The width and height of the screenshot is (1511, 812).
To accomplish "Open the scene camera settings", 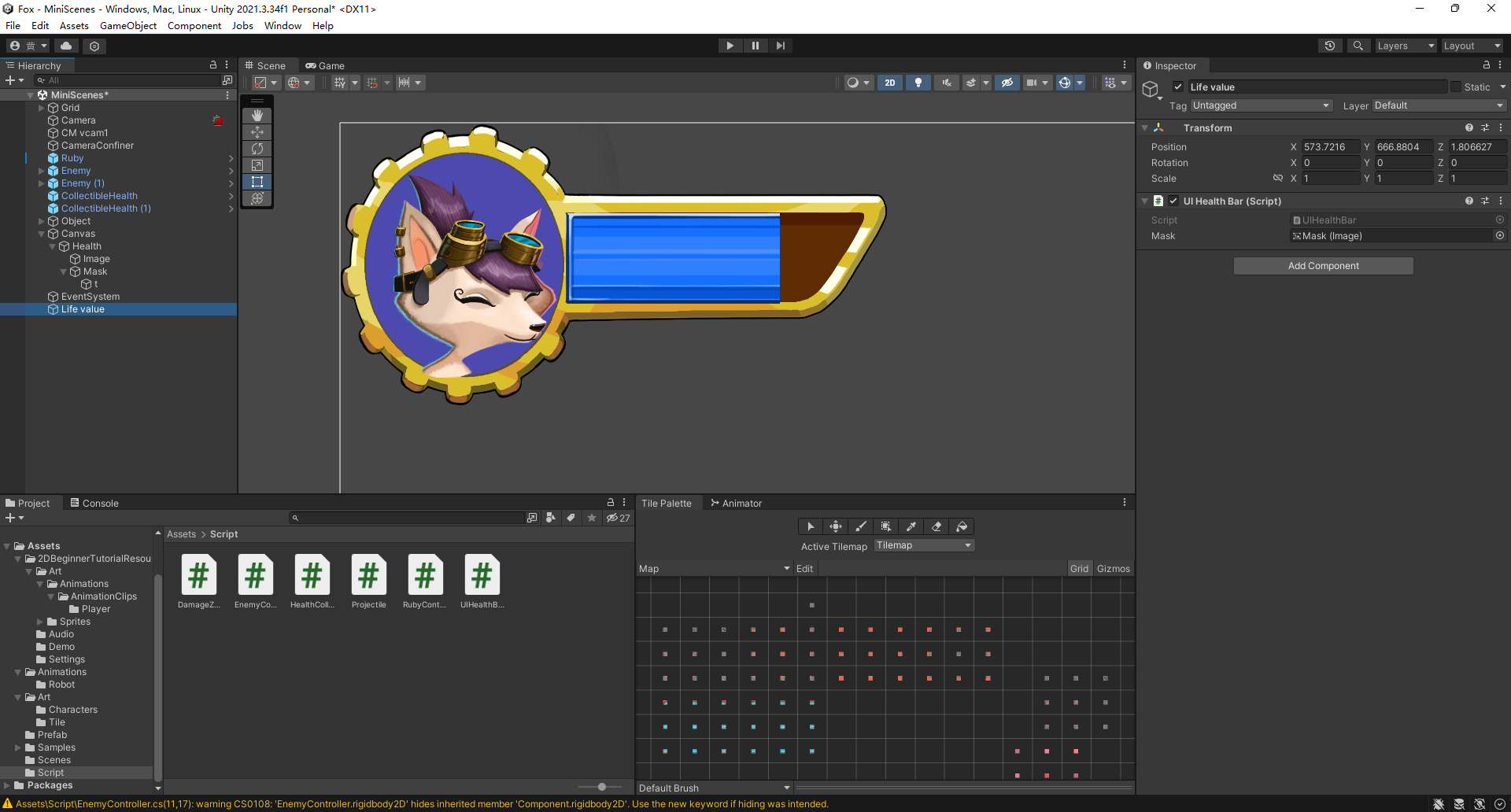I will [1036, 83].
